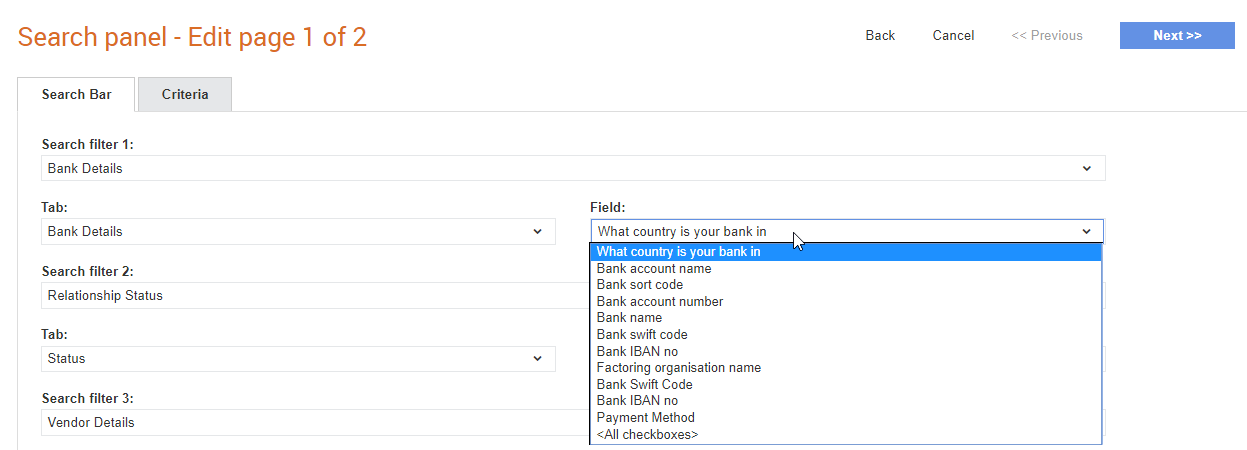Open the Search filter 1 dropdown
The image size is (1247, 450).
(x=573, y=168)
